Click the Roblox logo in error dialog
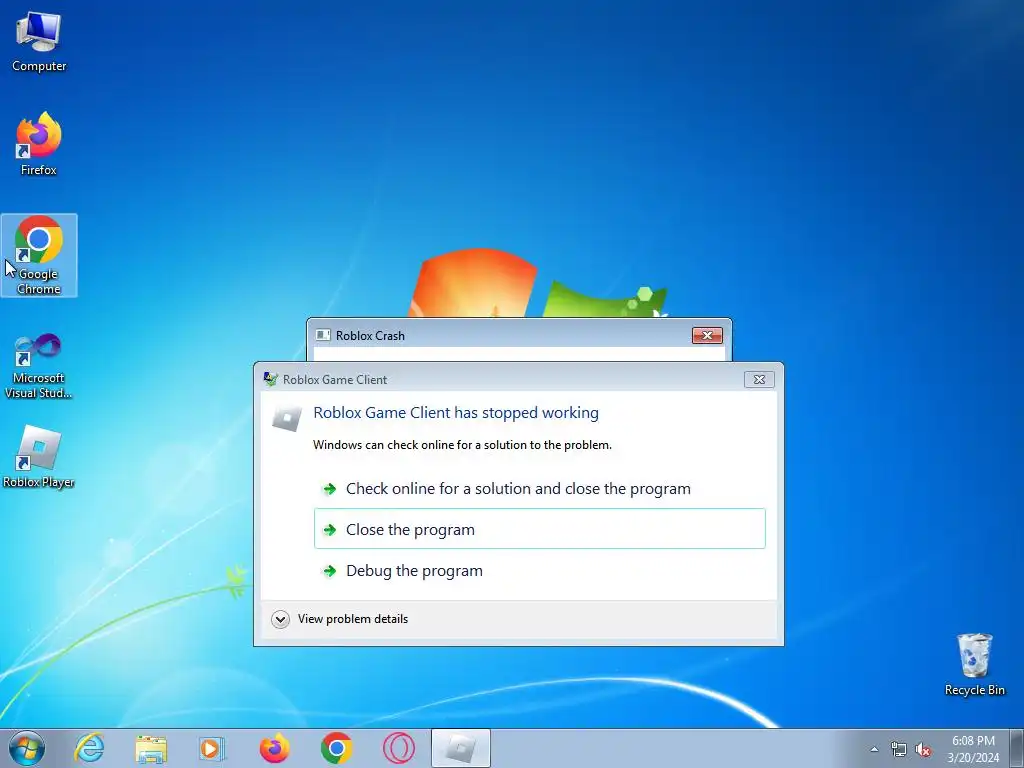The height and width of the screenshot is (768, 1024). click(287, 418)
